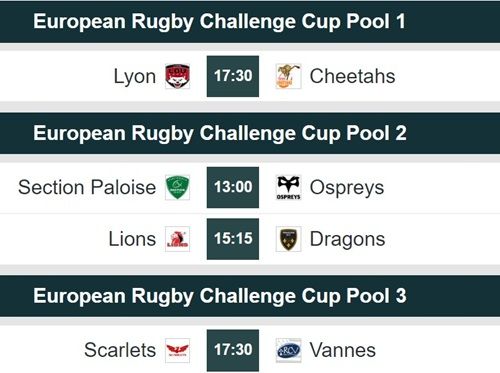The height and width of the screenshot is (373, 500).
Task: Select the Challenge Cup Pool 3 header
Action: click(x=250, y=296)
